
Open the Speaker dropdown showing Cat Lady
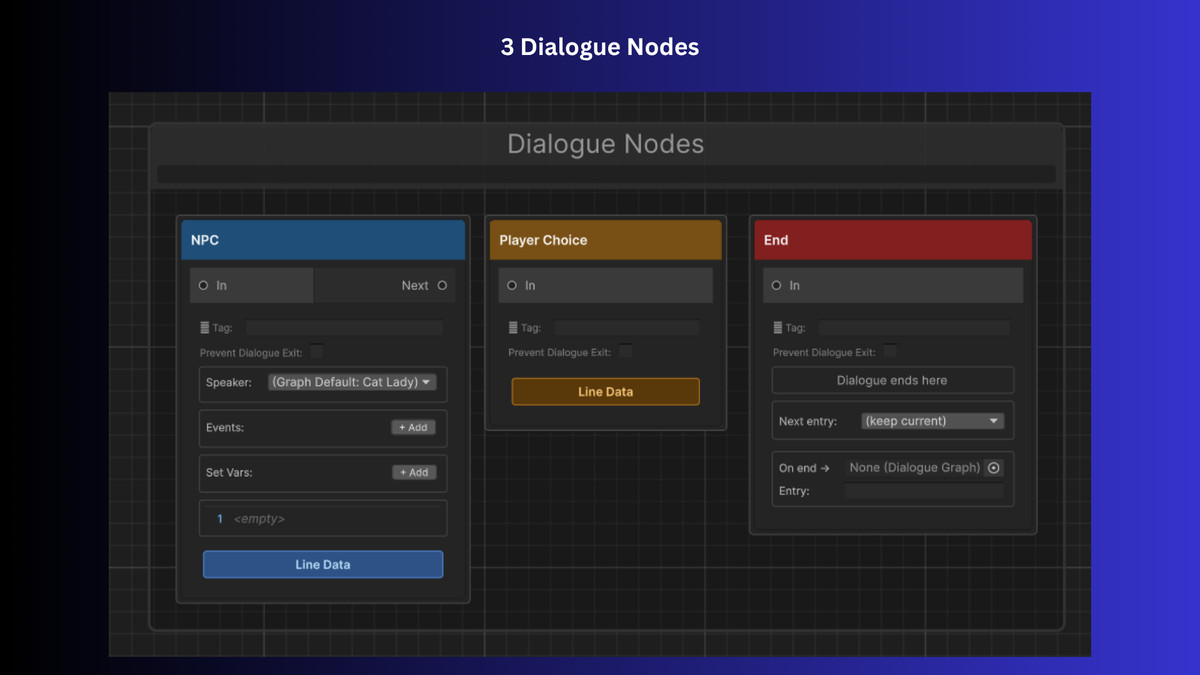pos(352,382)
